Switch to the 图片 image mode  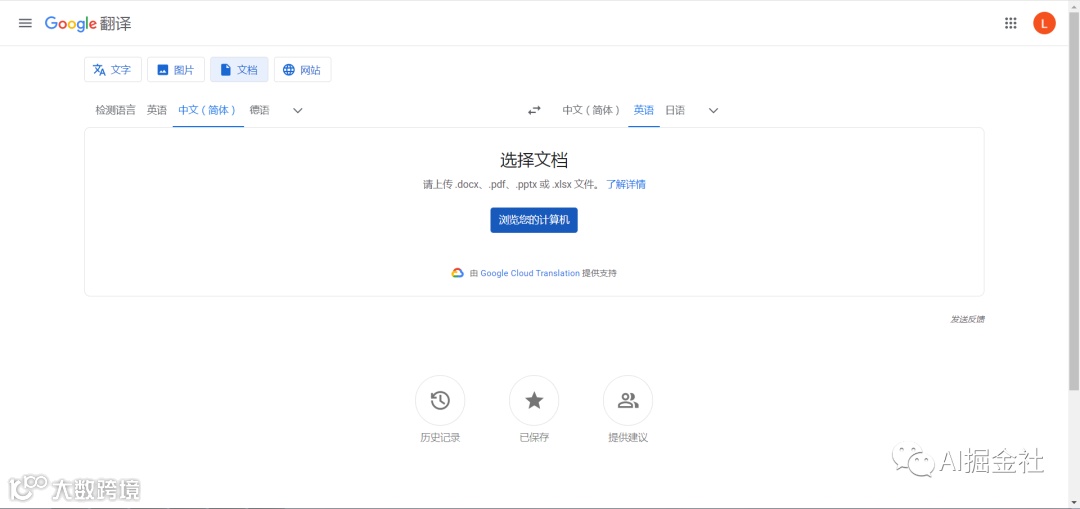click(176, 70)
